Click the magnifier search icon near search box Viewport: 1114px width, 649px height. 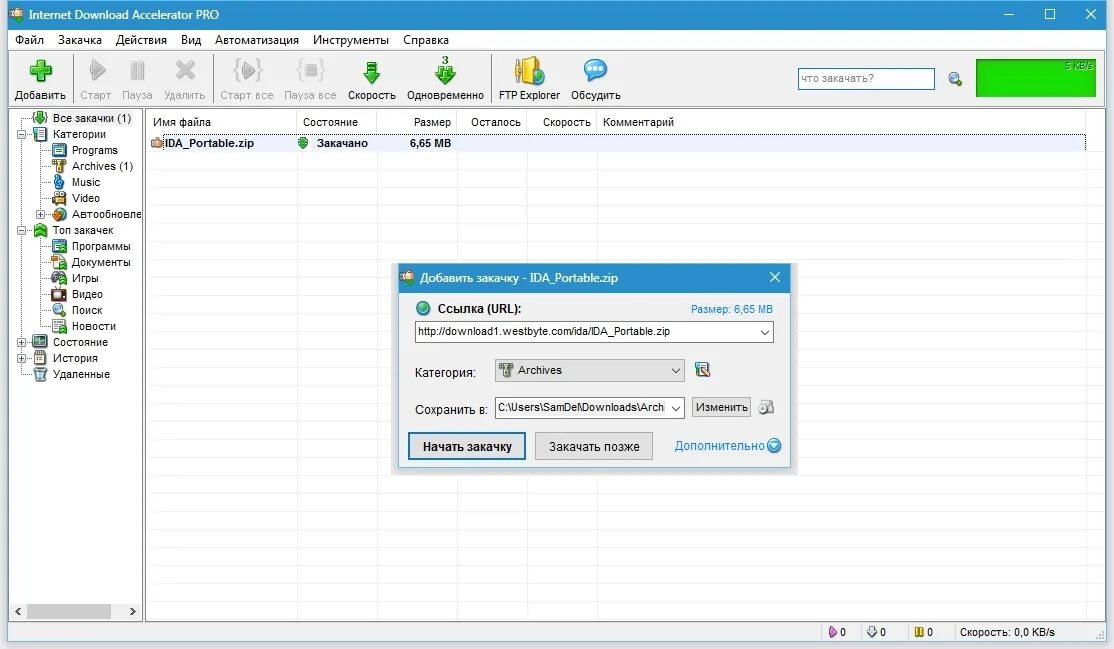point(954,78)
